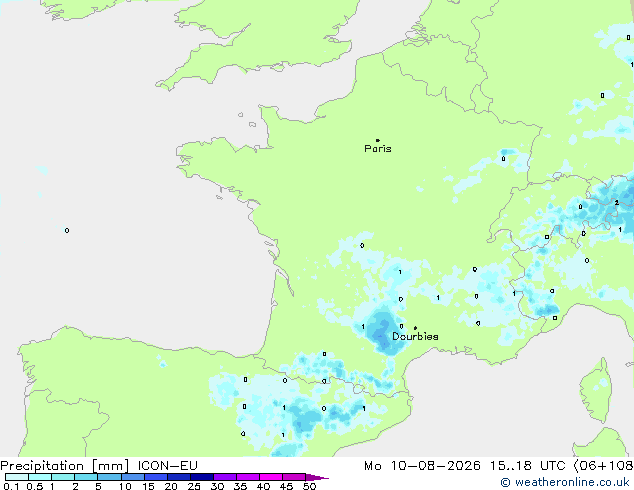
Task: Select the 2–5 mm legend swatch
Action: [x=86, y=477]
